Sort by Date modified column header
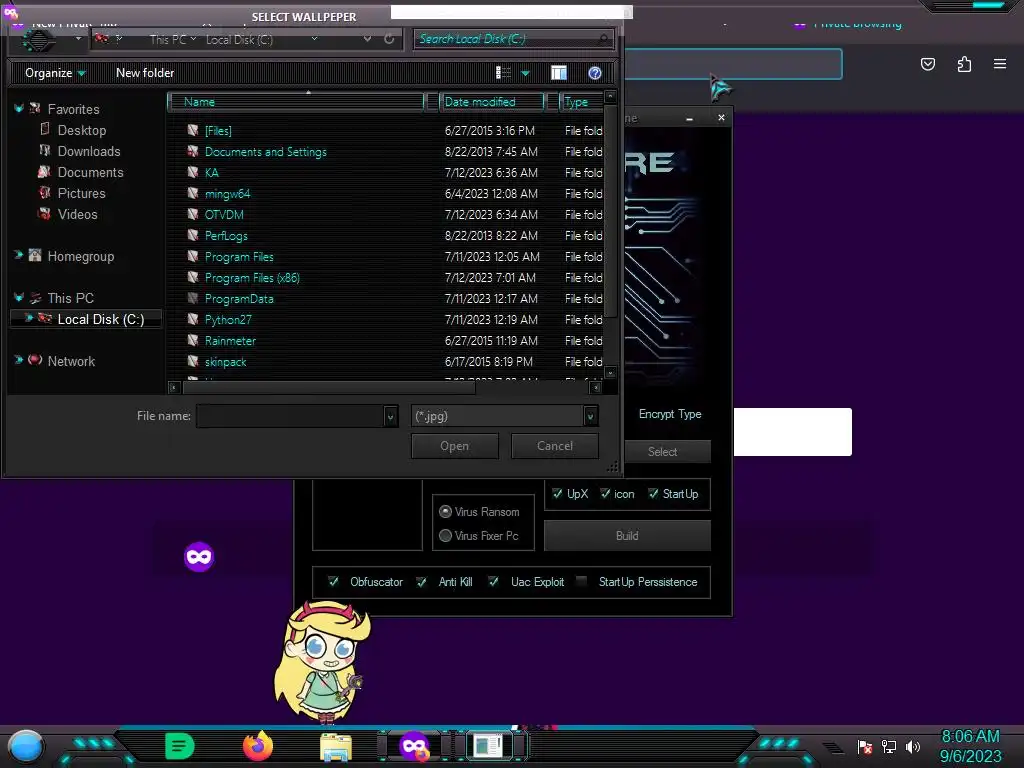Viewport: 1024px width, 768px height. [x=492, y=102]
